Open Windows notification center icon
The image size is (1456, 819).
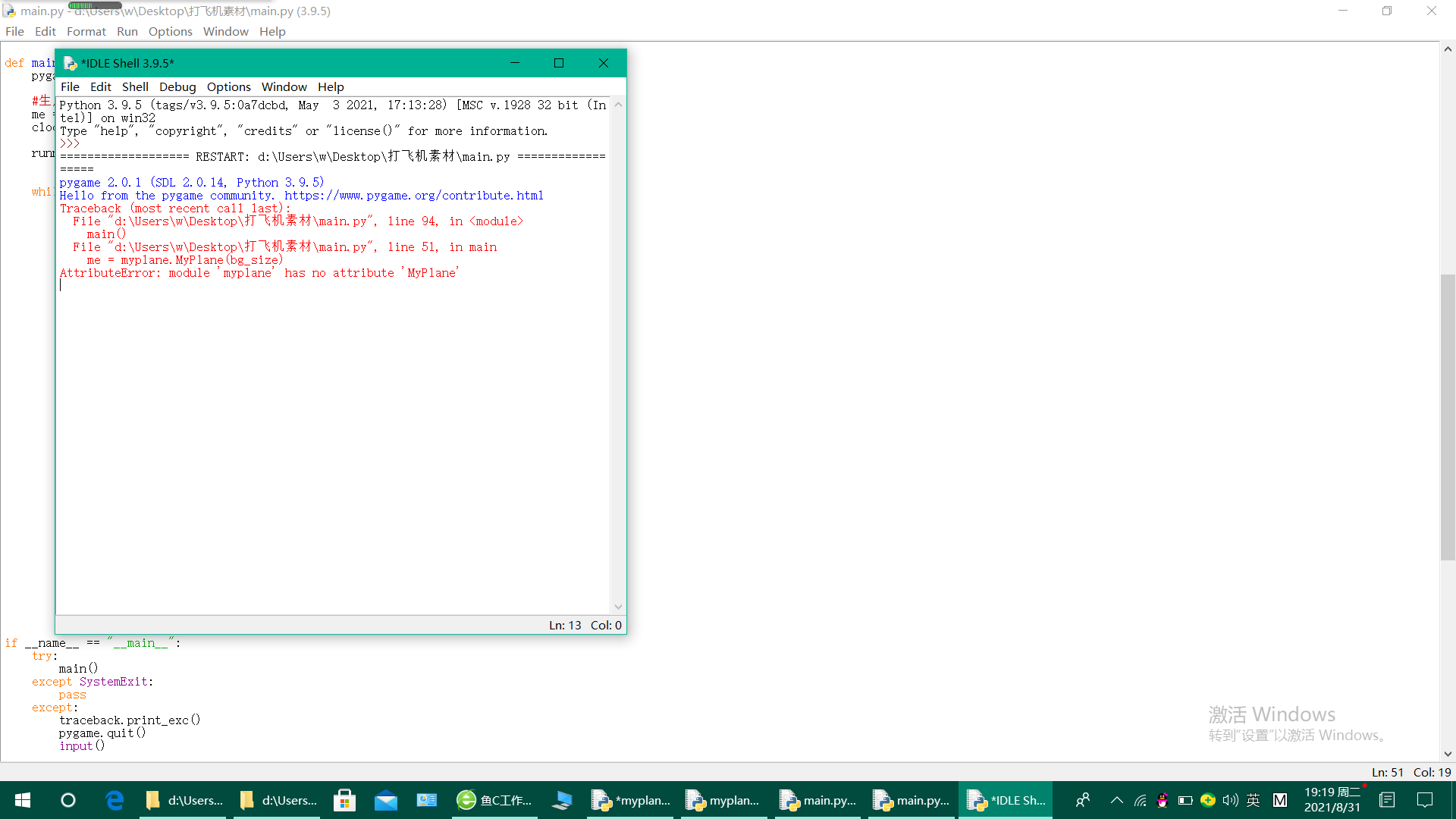coord(1425,800)
